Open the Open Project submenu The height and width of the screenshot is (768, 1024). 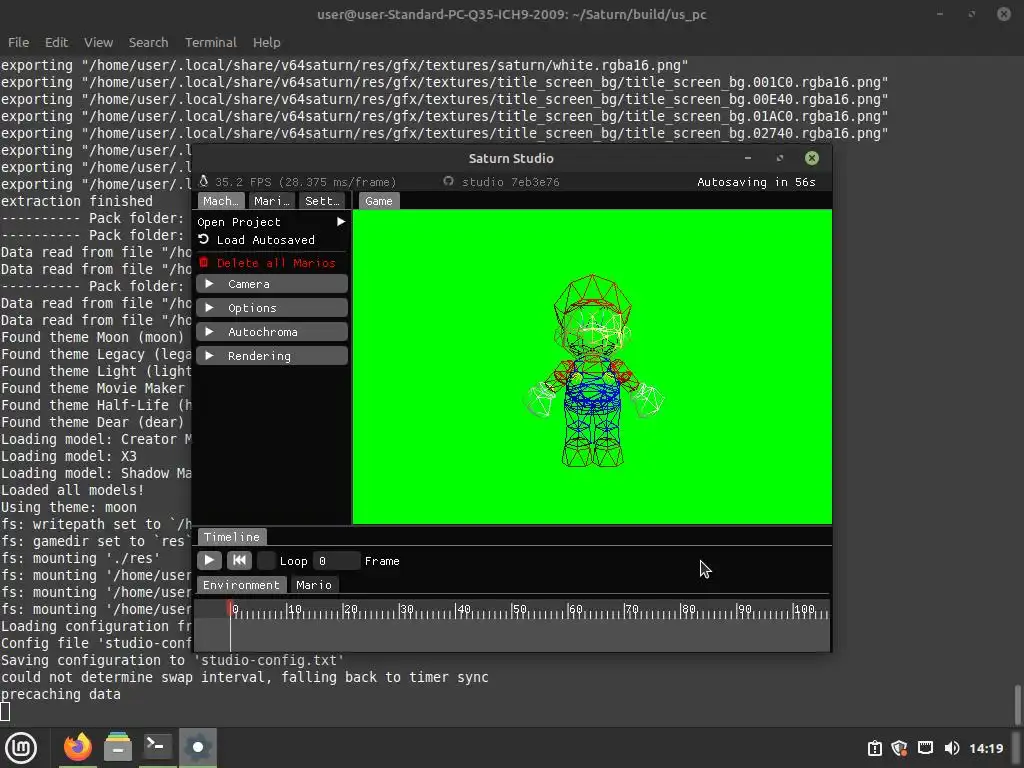(272, 222)
